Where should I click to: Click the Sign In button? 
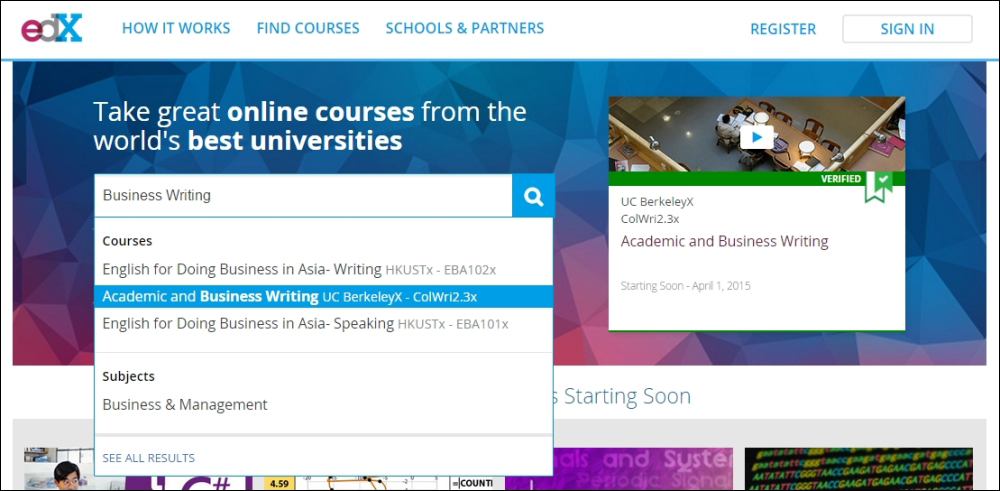907,29
